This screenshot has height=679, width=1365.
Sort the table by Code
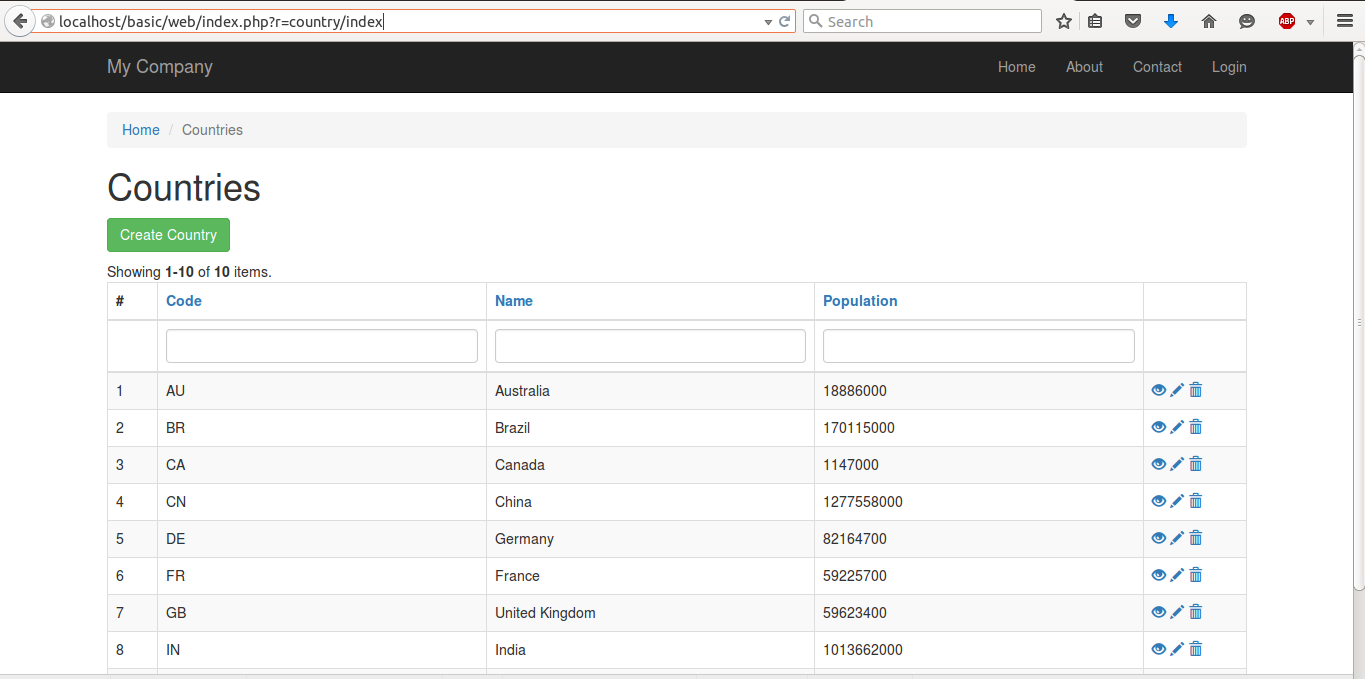coord(184,301)
